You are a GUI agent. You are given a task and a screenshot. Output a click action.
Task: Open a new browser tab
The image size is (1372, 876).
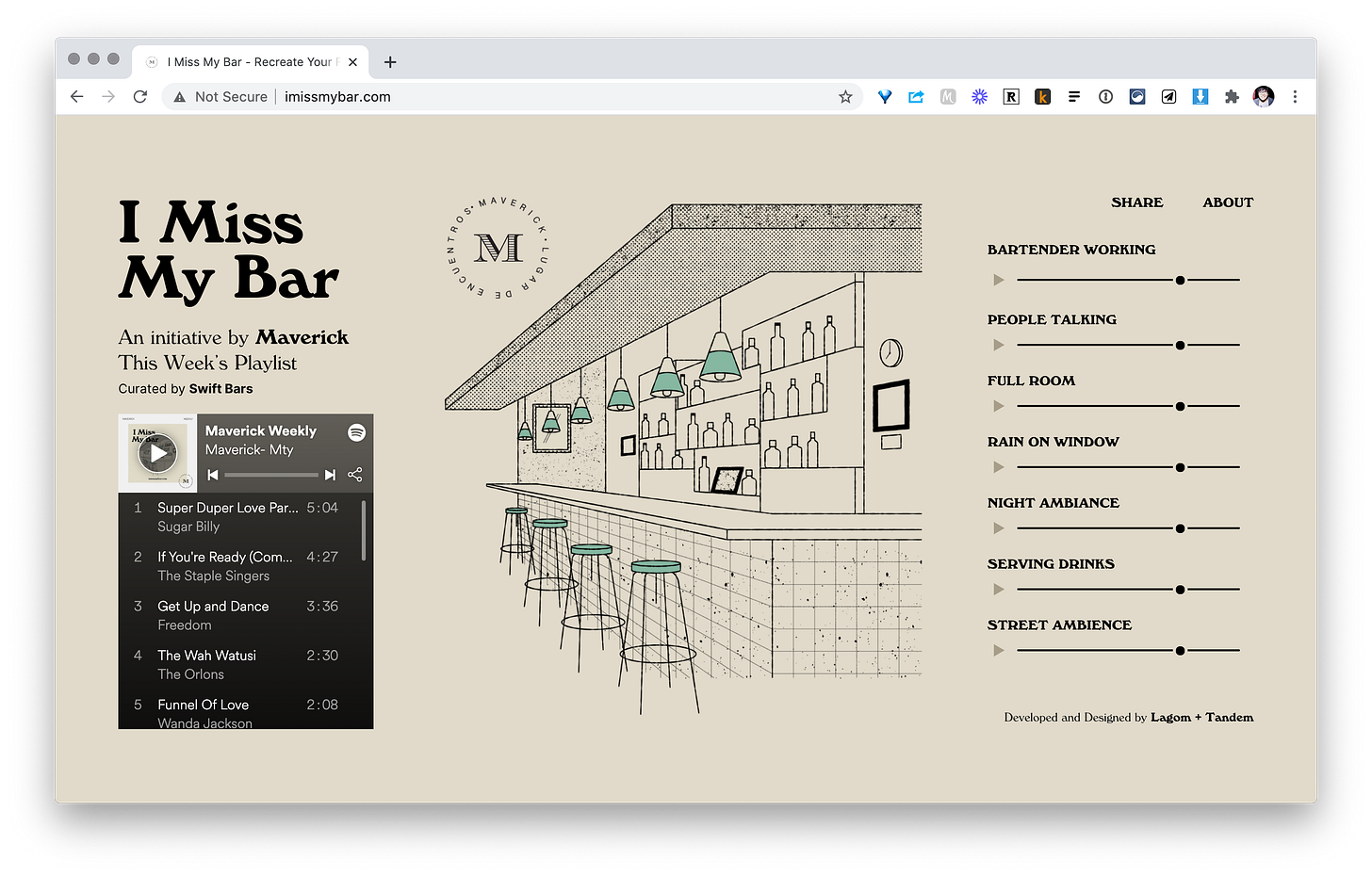(x=390, y=62)
